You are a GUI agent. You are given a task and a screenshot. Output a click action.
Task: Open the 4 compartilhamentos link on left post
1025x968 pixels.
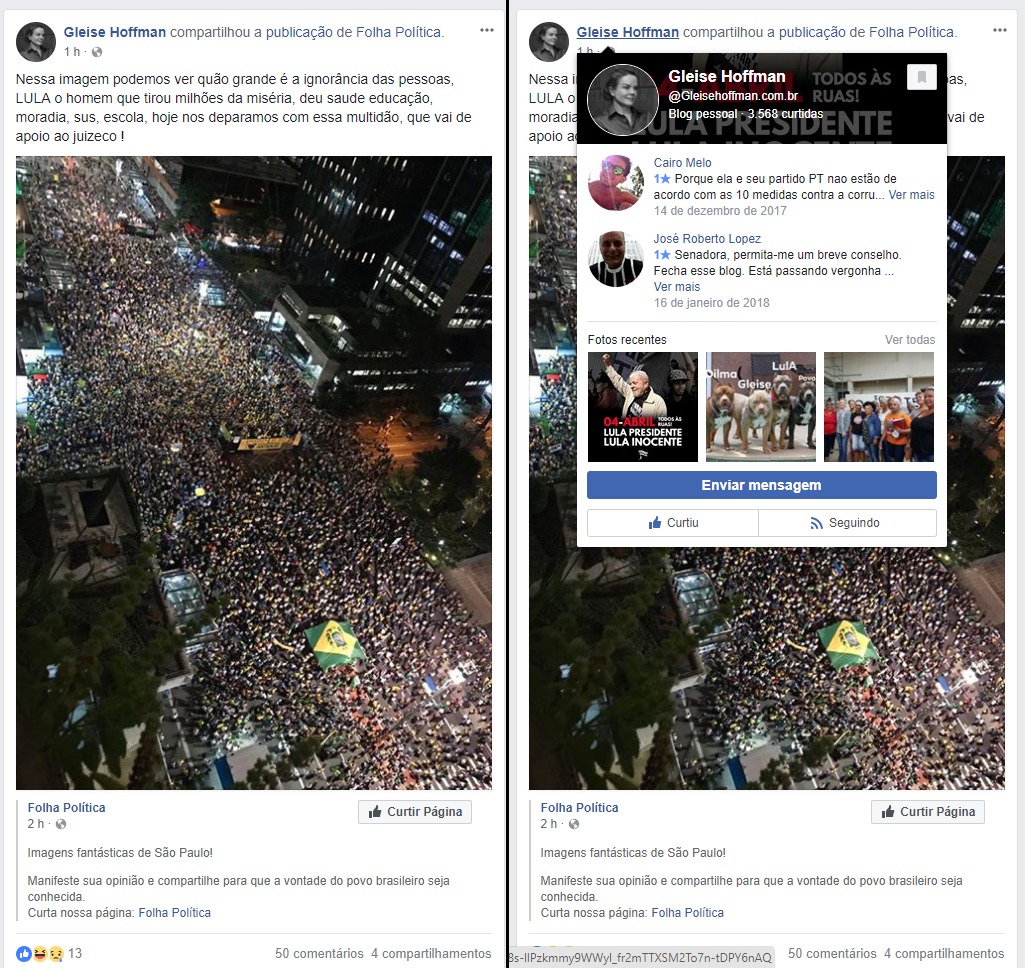tap(431, 953)
